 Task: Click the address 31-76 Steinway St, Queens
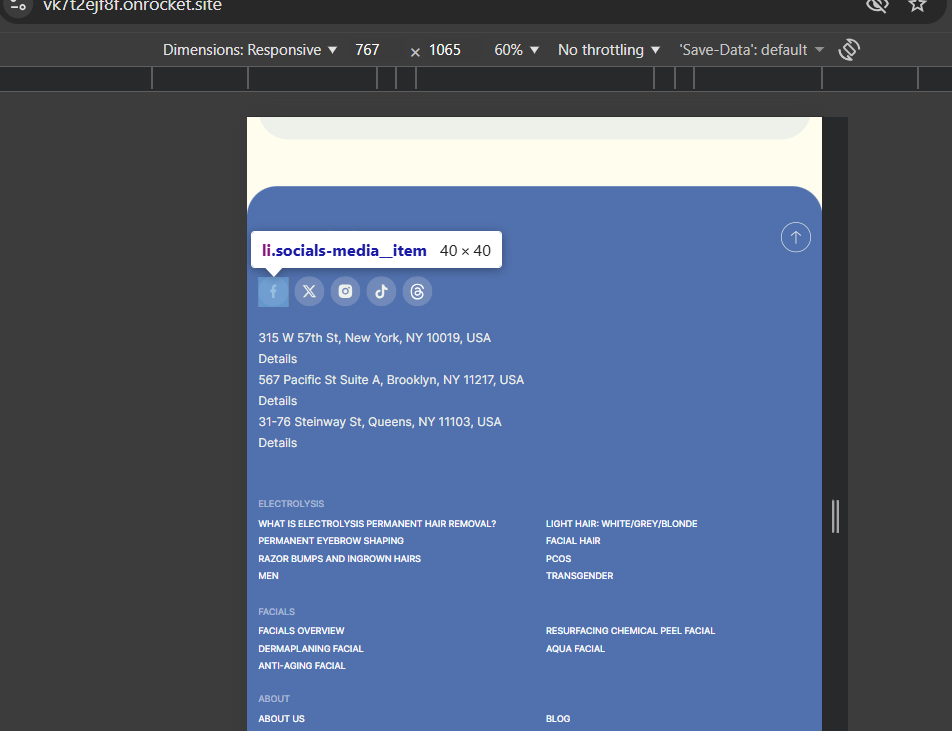click(x=380, y=421)
